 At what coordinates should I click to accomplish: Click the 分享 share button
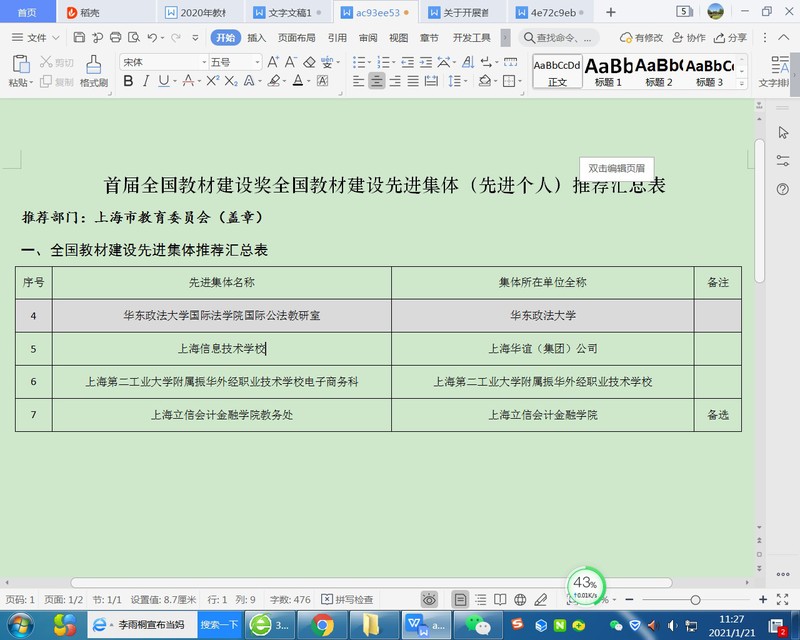[x=729, y=38]
